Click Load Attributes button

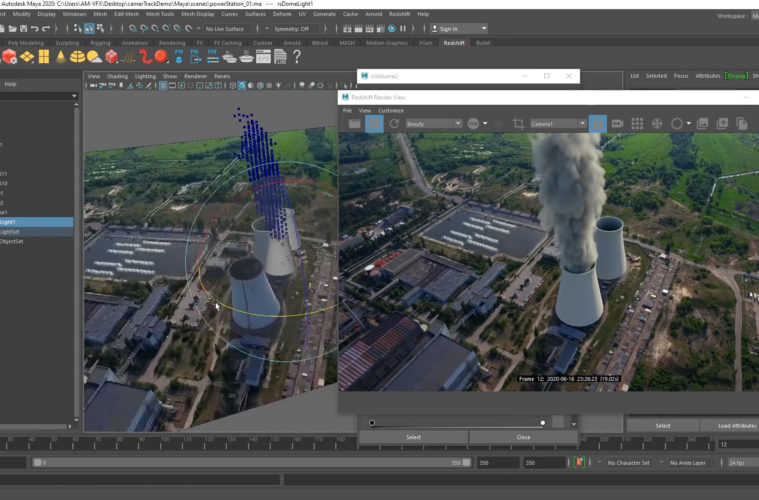[729, 426]
